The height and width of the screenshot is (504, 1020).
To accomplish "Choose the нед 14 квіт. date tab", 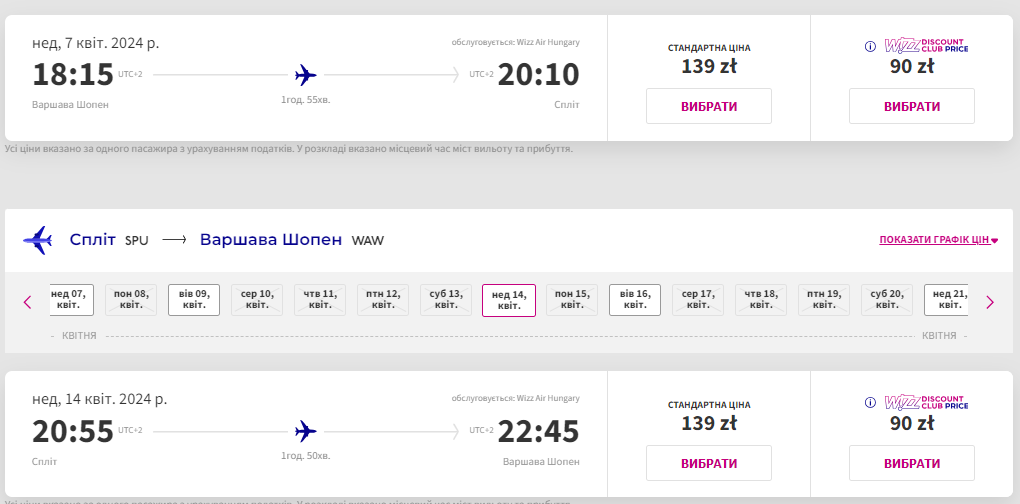I will pos(509,300).
